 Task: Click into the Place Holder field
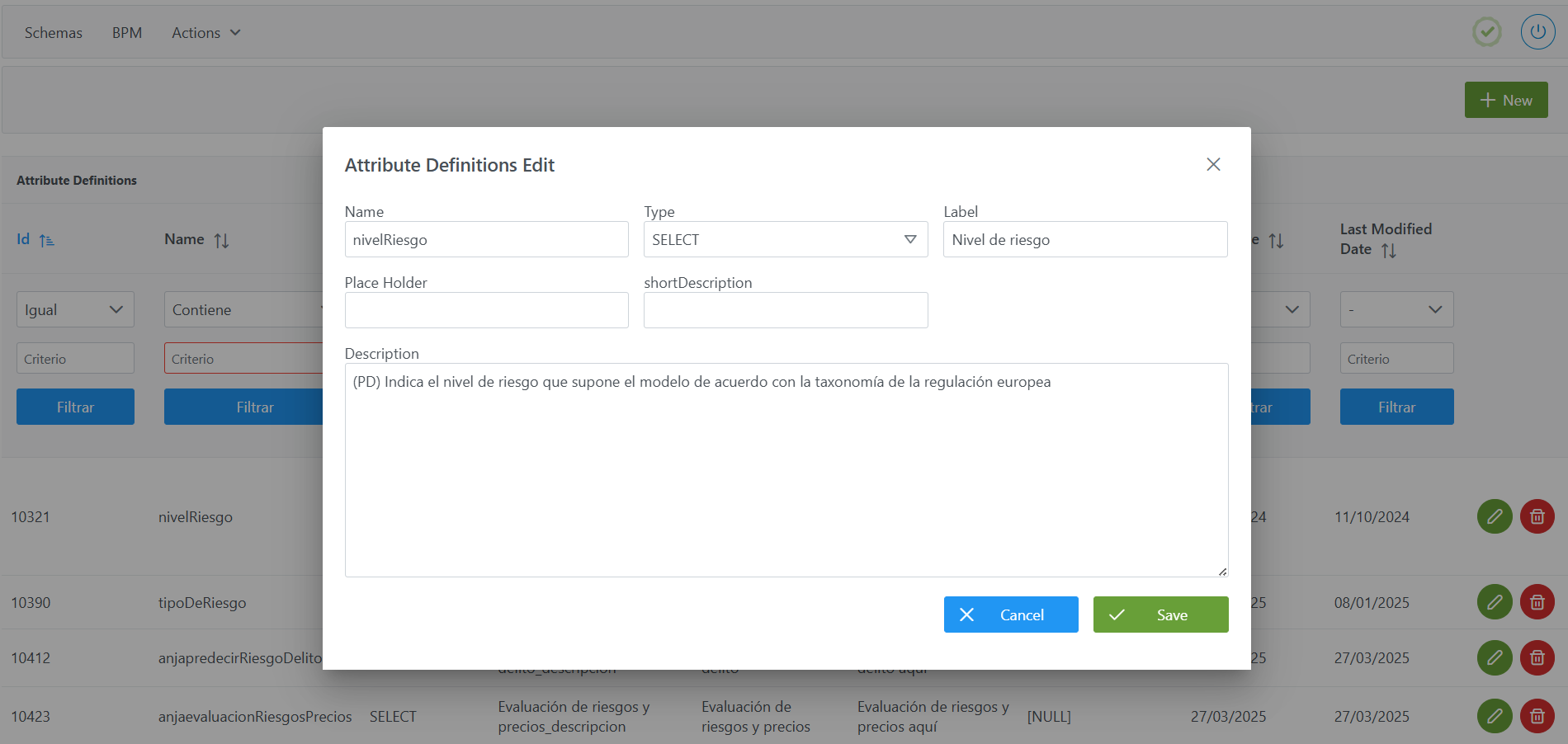coord(486,311)
